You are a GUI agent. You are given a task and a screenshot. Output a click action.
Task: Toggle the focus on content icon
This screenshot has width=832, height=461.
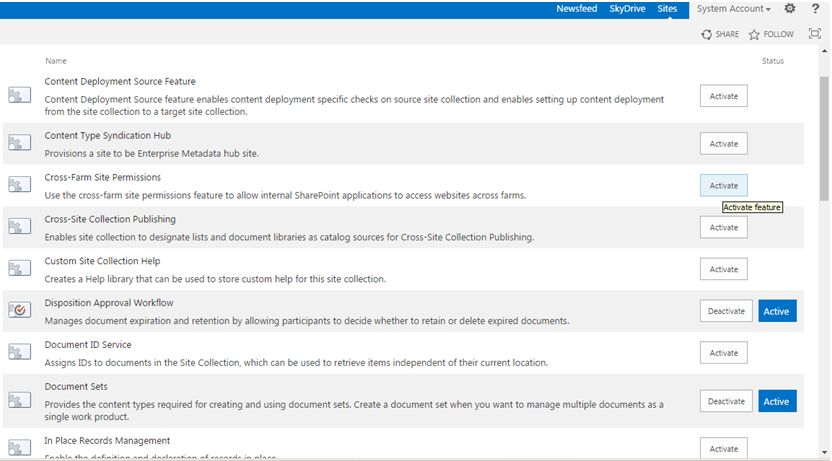[x=814, y=34]
